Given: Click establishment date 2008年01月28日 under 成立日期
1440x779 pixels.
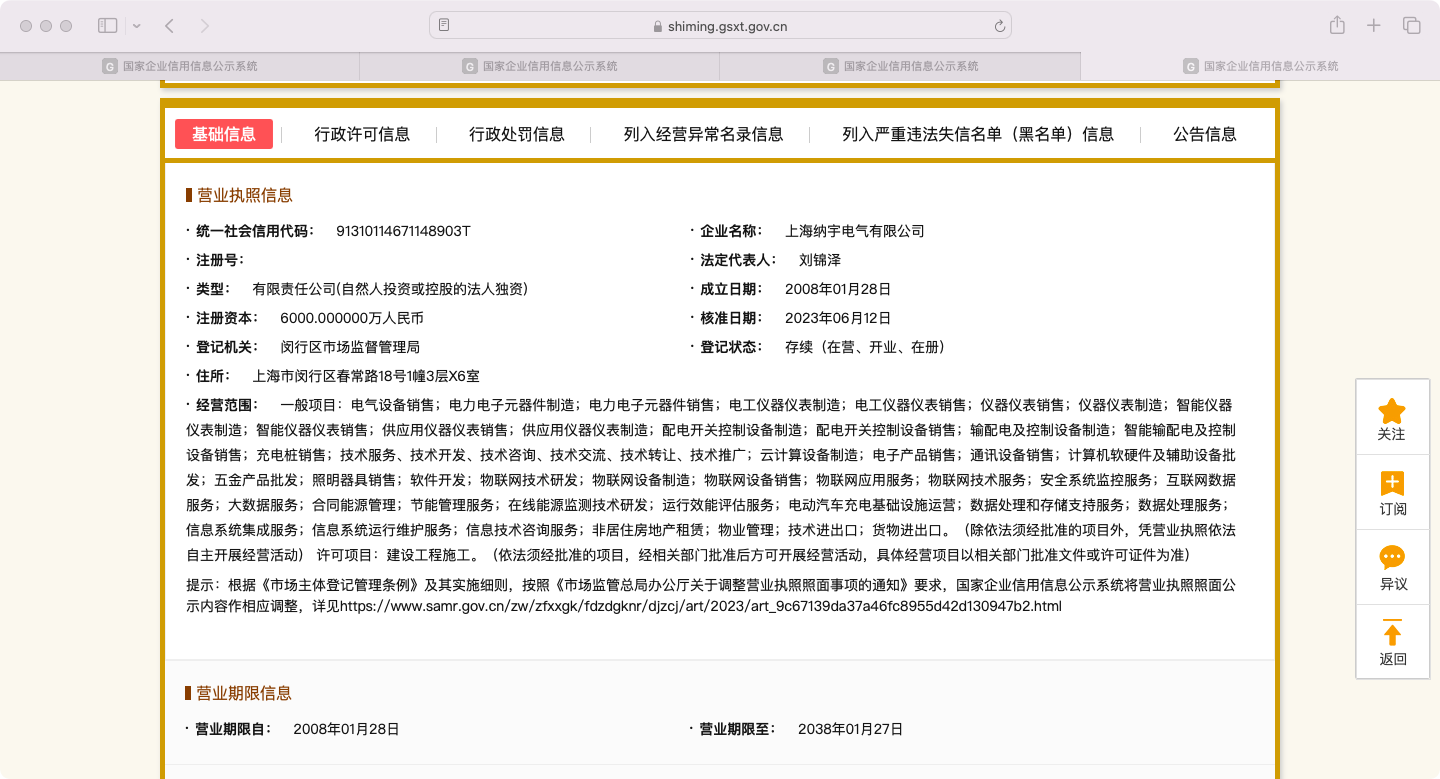Looking at the screenshot, I should [838, 289].
